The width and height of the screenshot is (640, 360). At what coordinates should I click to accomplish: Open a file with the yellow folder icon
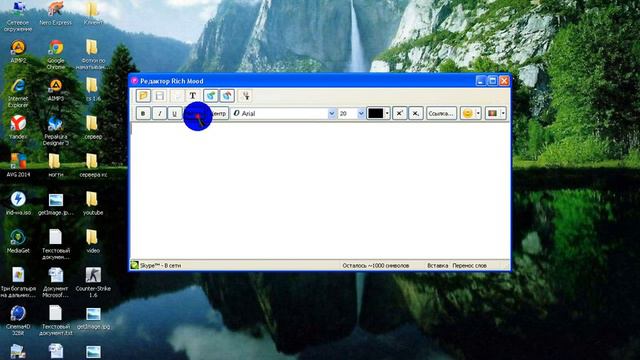(143, 96)
